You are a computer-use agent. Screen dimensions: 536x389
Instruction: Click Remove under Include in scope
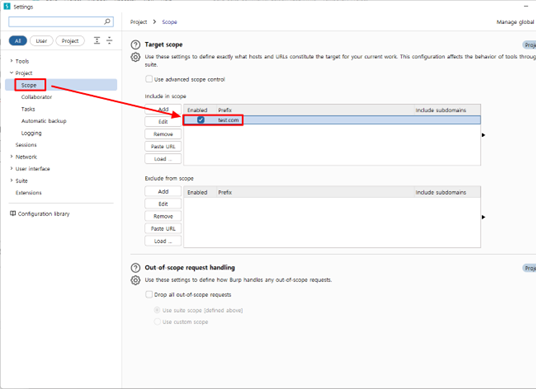click(163, 134)
